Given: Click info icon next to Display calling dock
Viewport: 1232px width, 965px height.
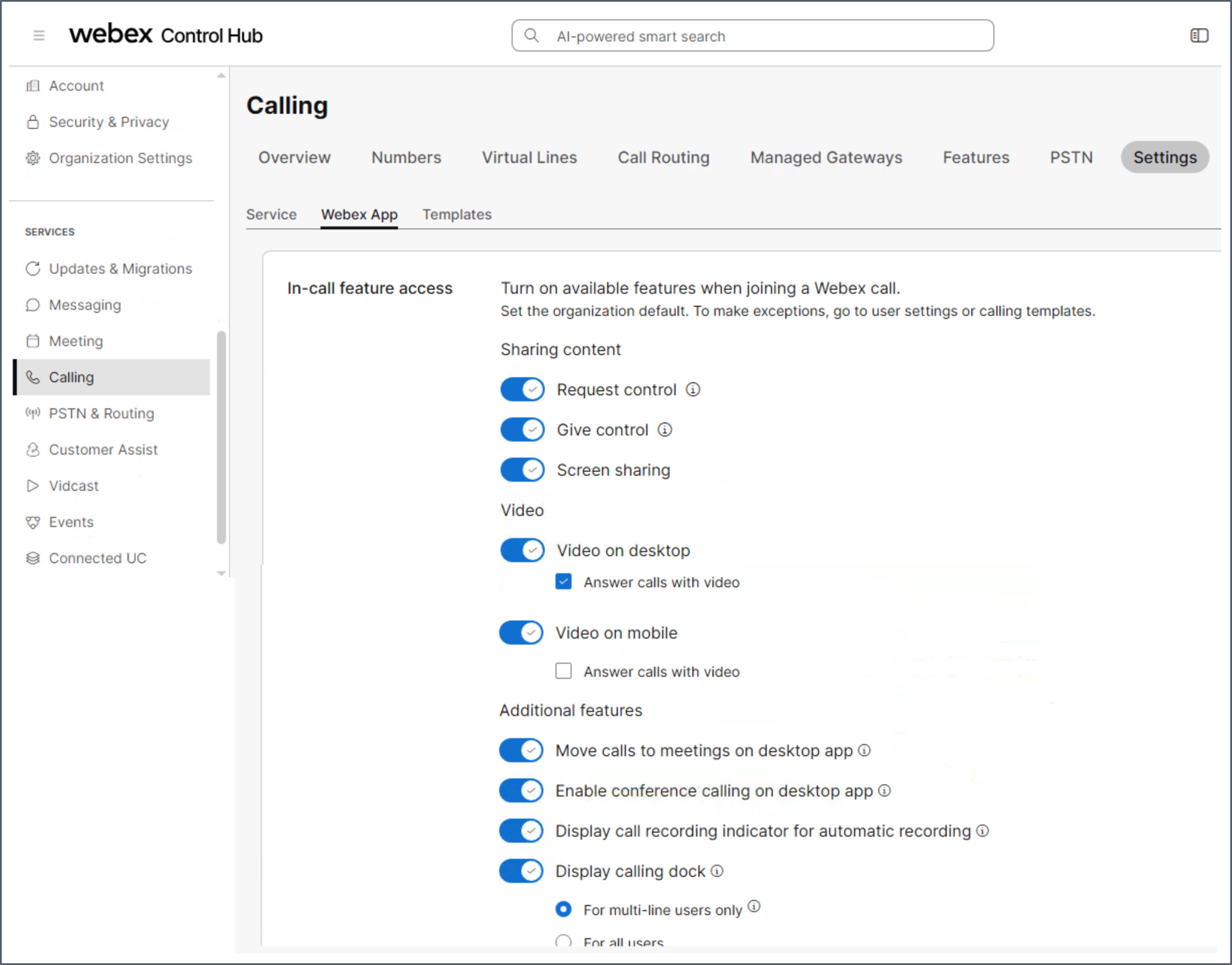Looking at the screenshot, I should 716,871.
